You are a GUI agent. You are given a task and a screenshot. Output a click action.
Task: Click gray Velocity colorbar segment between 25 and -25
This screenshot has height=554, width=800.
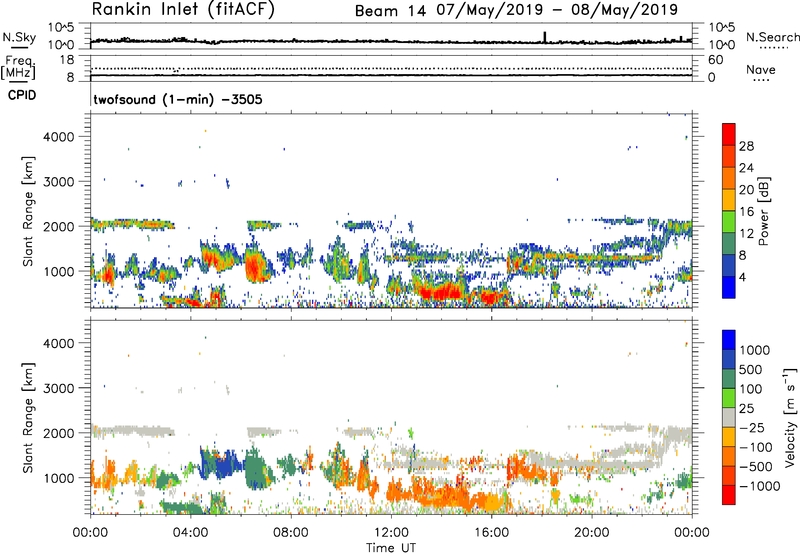(729, 417)
